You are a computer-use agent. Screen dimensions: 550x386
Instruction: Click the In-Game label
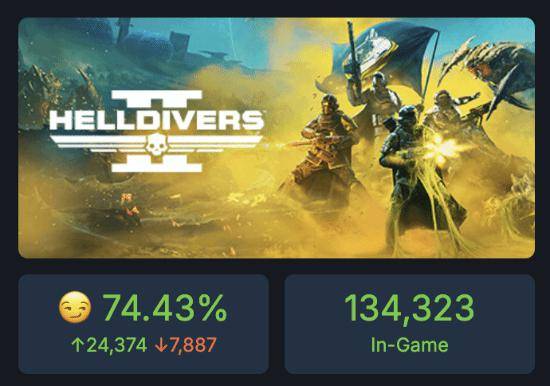click(x=409, y=345)
